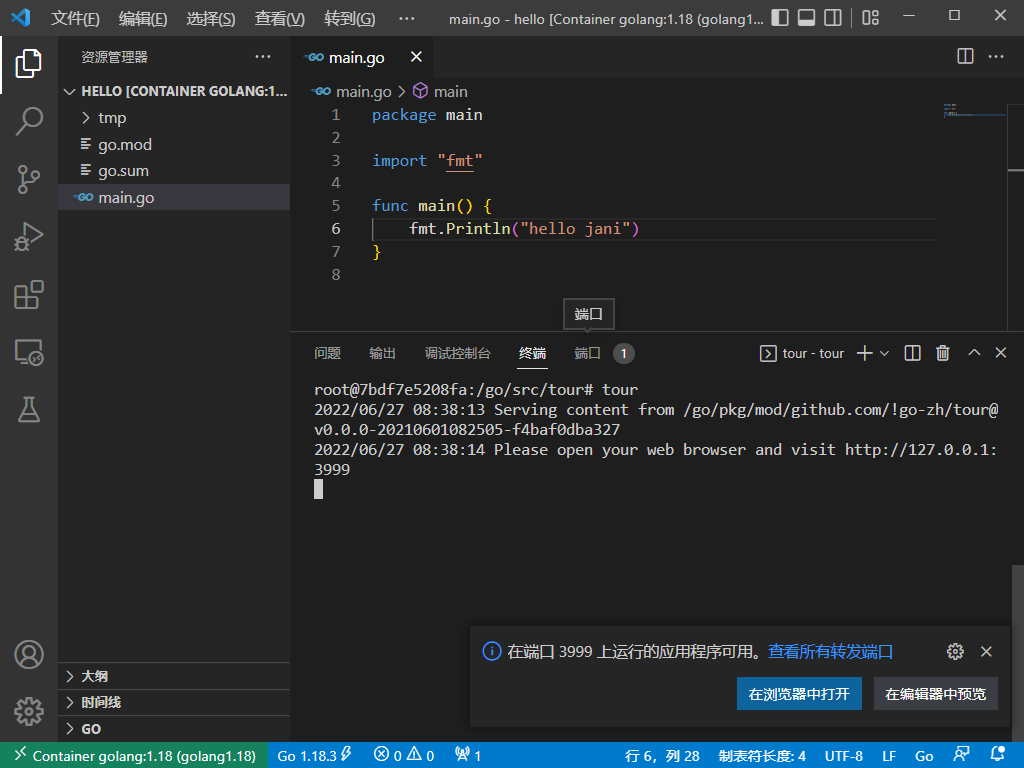Close the main.go editor tab
Screen dimensions: 1024x768
416,57
